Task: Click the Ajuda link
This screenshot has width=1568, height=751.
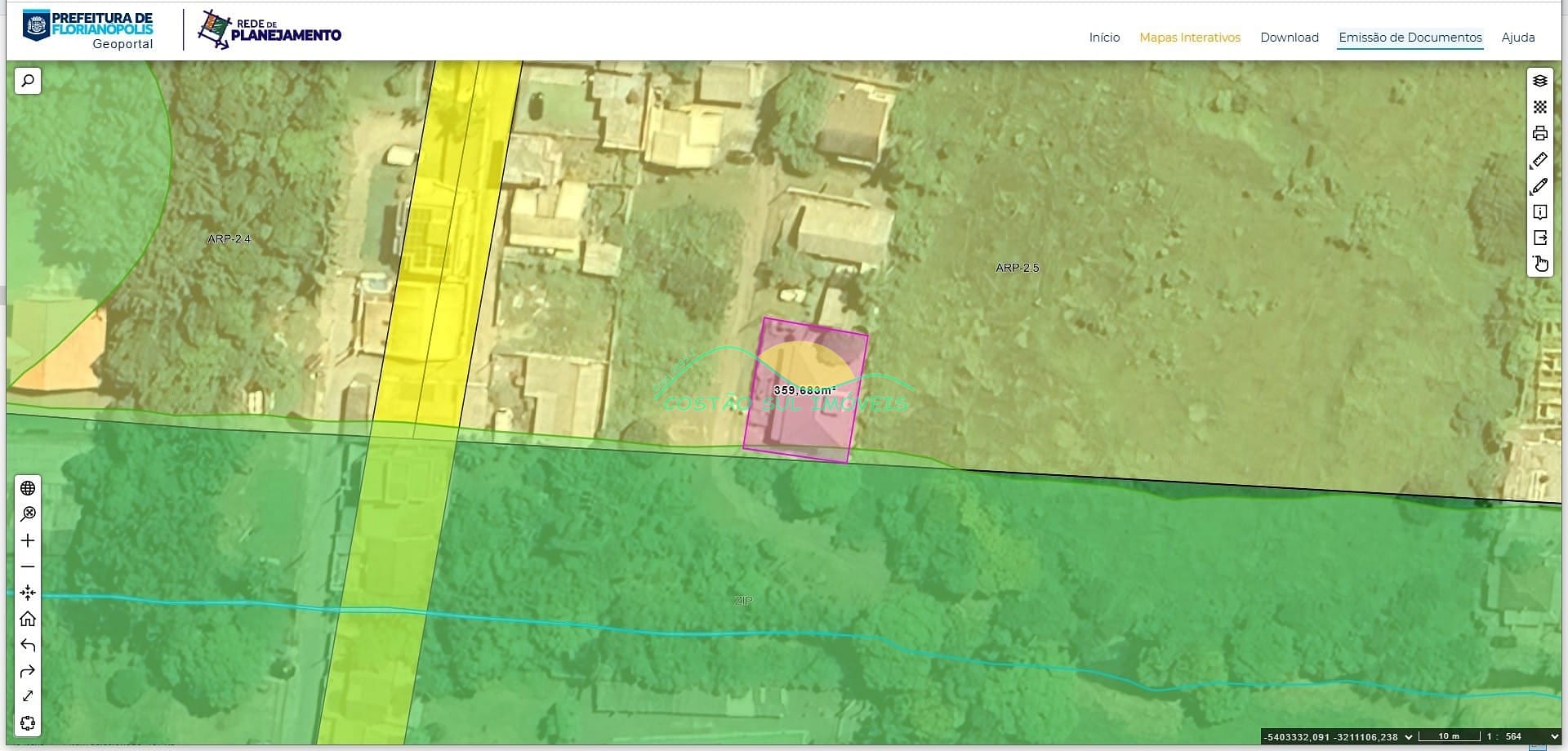Action: (x=1517, y=38)
